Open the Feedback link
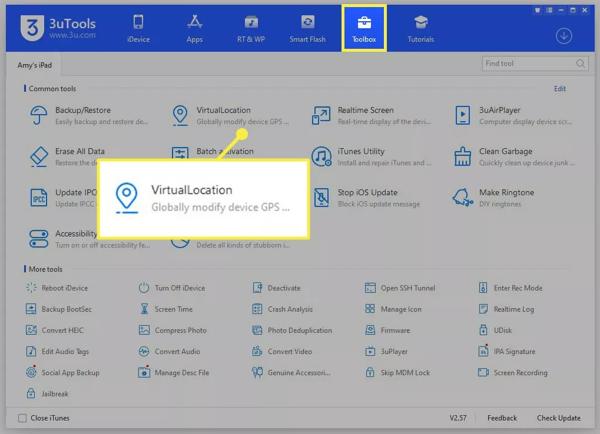 point(502,418)
